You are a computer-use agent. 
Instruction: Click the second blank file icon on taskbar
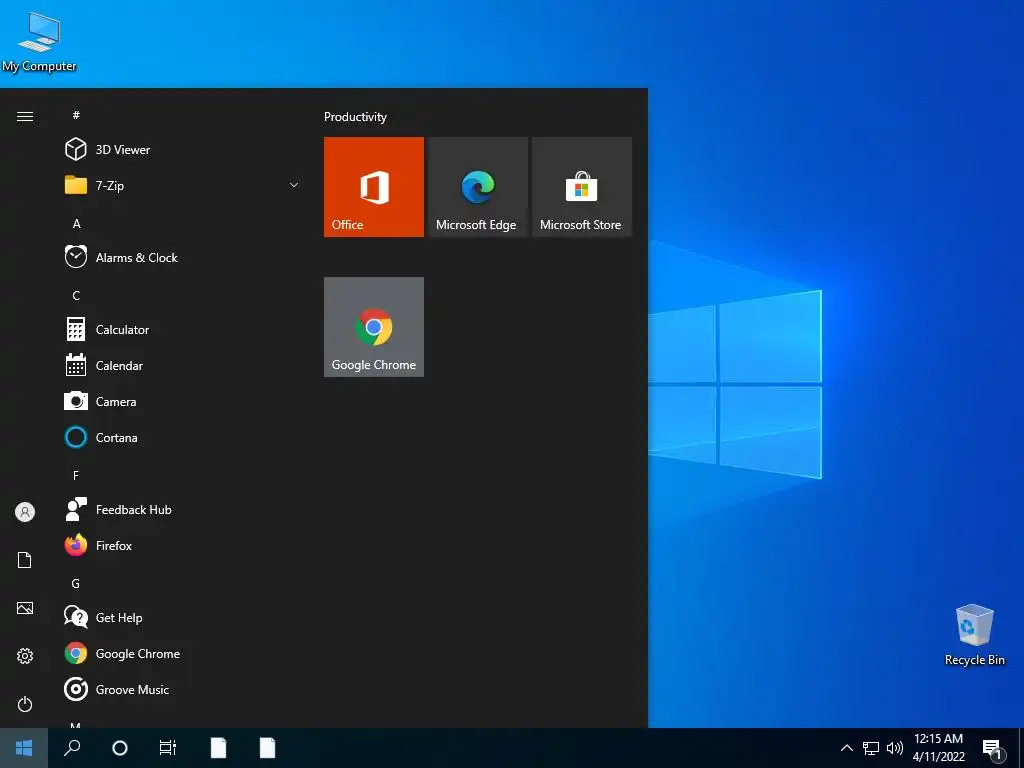coord(267,748)
